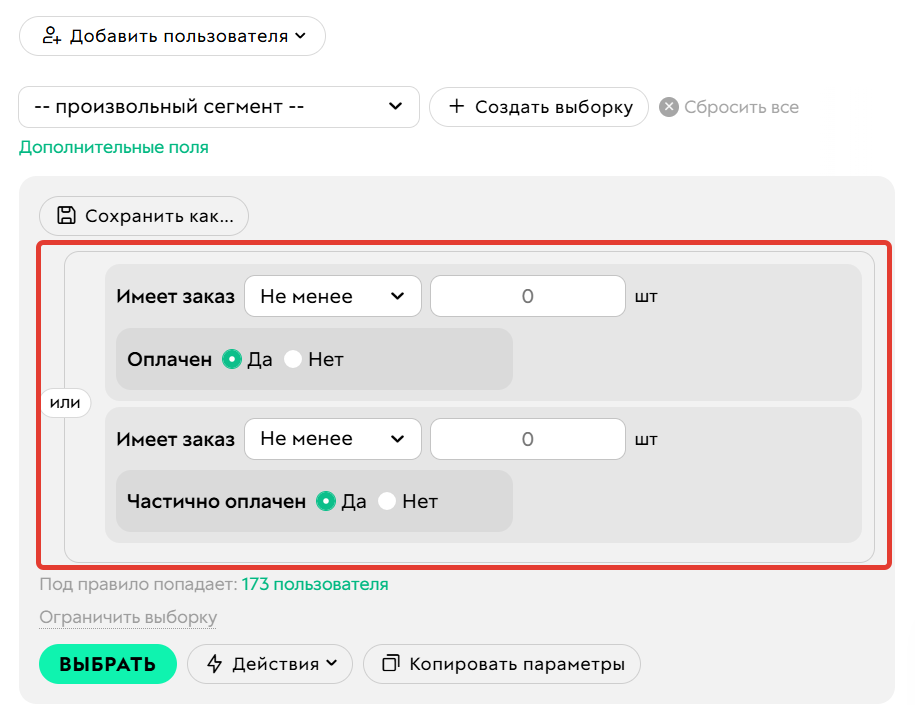Click the first quantity input showing 0

coord(527,296)
